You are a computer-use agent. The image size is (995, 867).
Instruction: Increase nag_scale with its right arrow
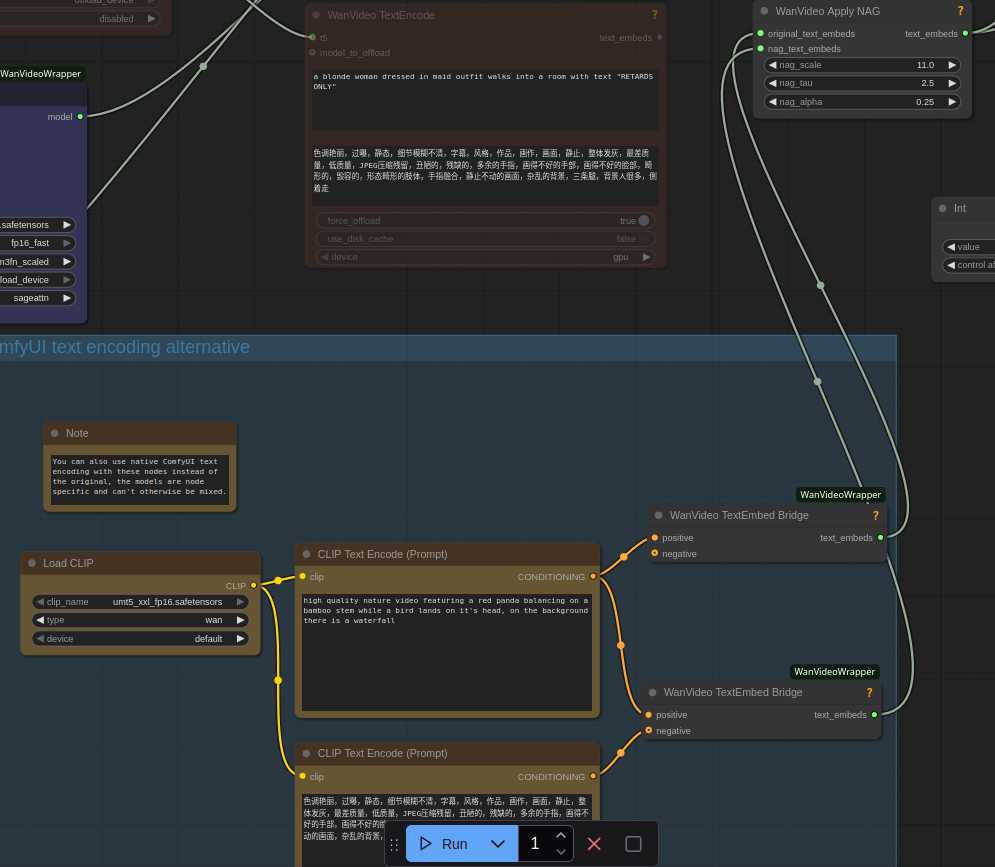952,65
